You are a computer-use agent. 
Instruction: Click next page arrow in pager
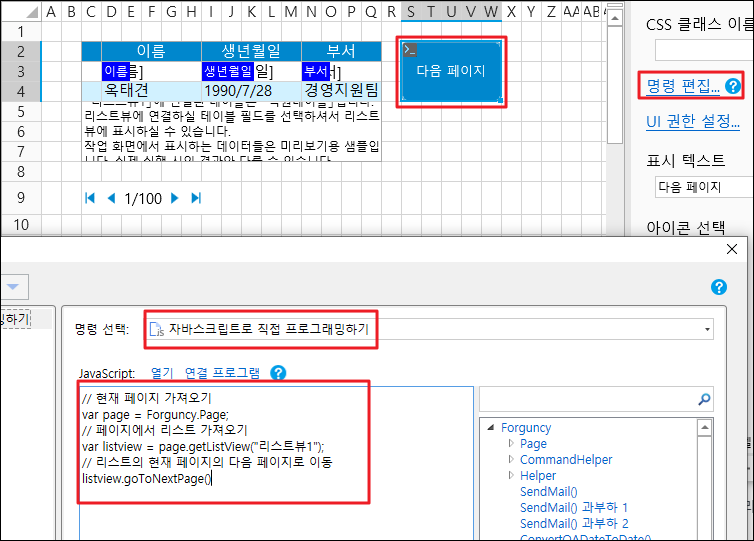coord(175,198)
